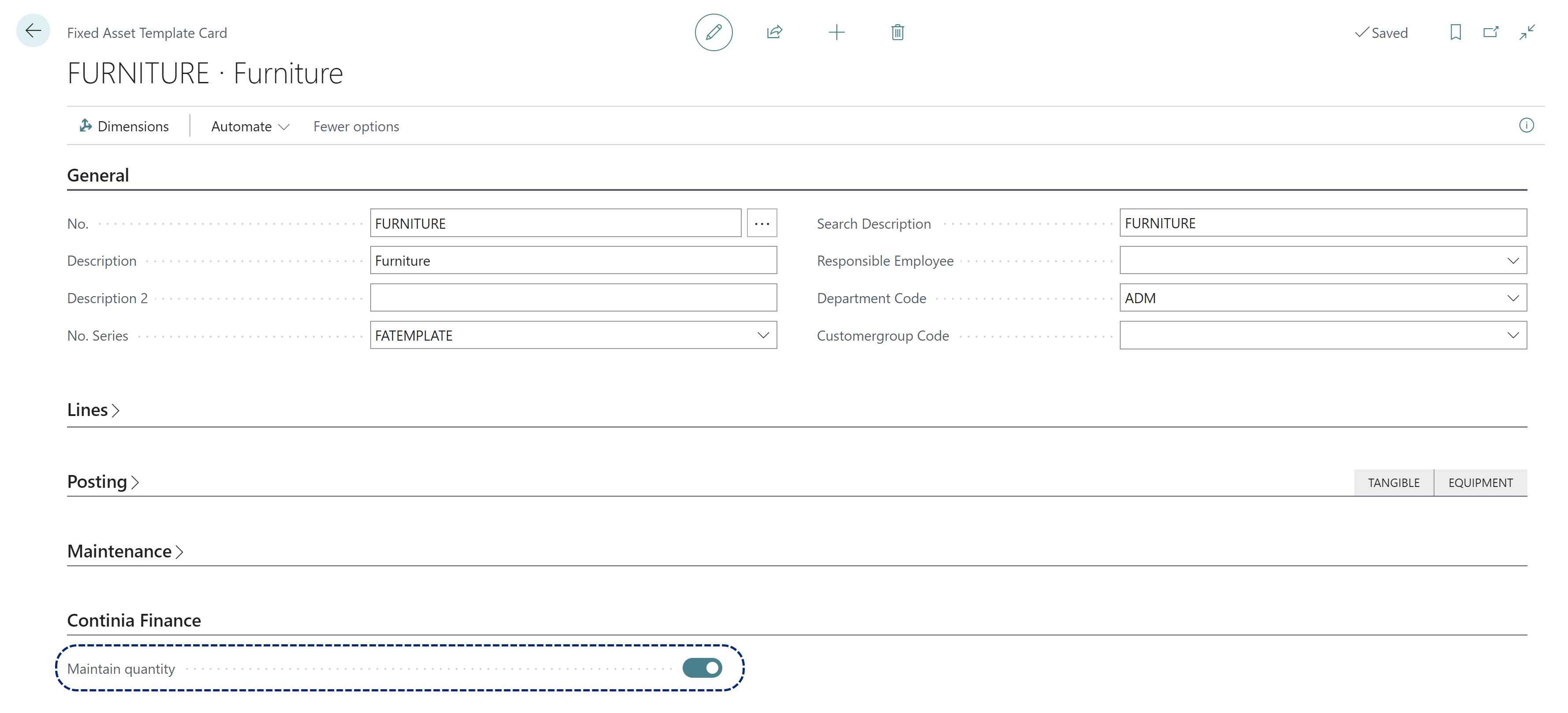Click the Fixed Asset Template Card caption
Image resolution: width=1568 pixels, height=713 pixels.
(x=147, y=33)
